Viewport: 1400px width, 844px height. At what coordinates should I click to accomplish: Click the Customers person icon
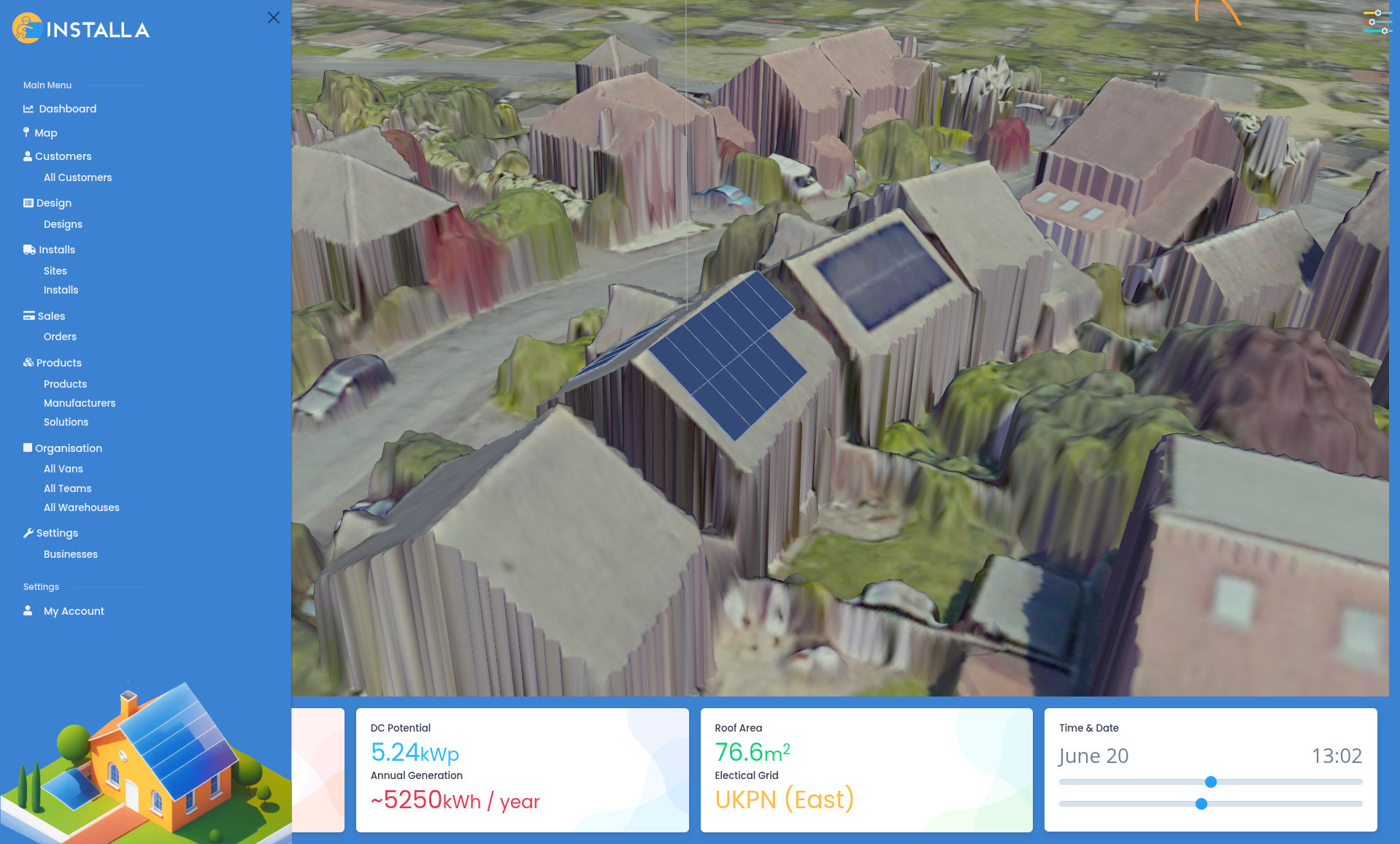pos(28,156)
